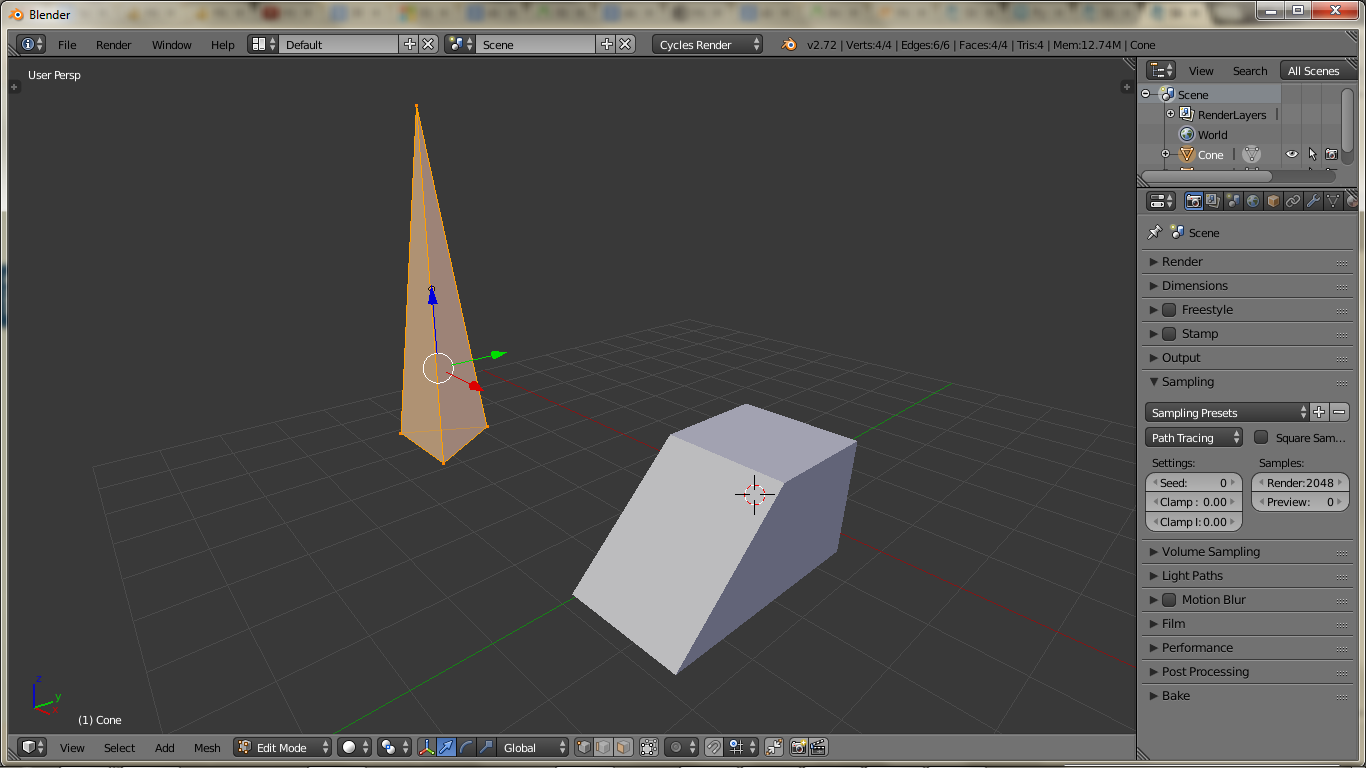Expand the Cone item in outliner
The height and width of the screenshot is (768, 1366).
click(1165, 154)
